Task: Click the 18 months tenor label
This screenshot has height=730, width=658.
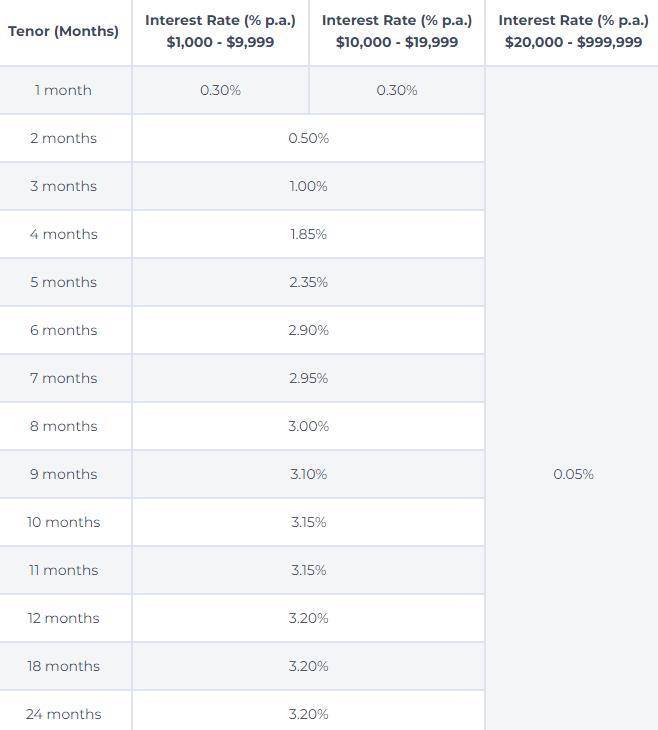Action: coord(63,666)
